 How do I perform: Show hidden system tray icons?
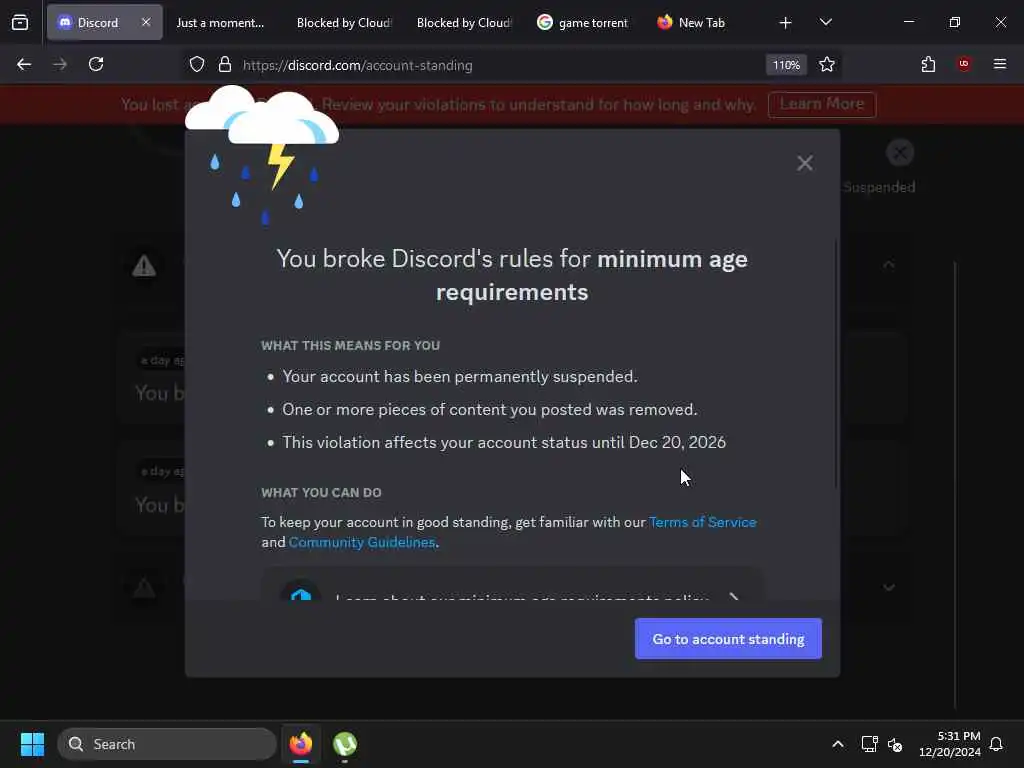coord(838,744)
